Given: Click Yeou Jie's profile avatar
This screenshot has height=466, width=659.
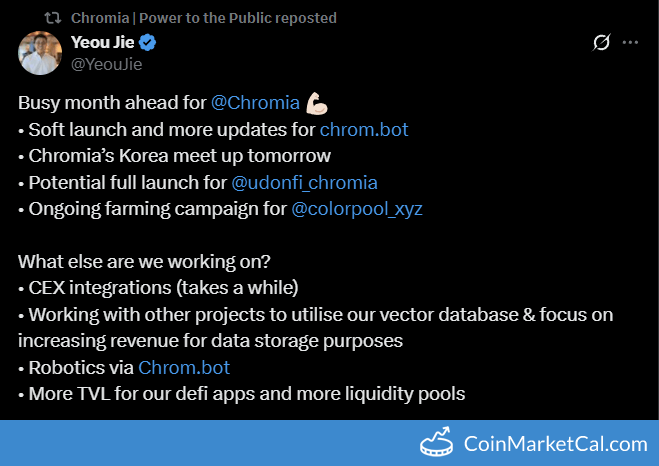Looking at the screenshot, I should click(x=40, y=52).
